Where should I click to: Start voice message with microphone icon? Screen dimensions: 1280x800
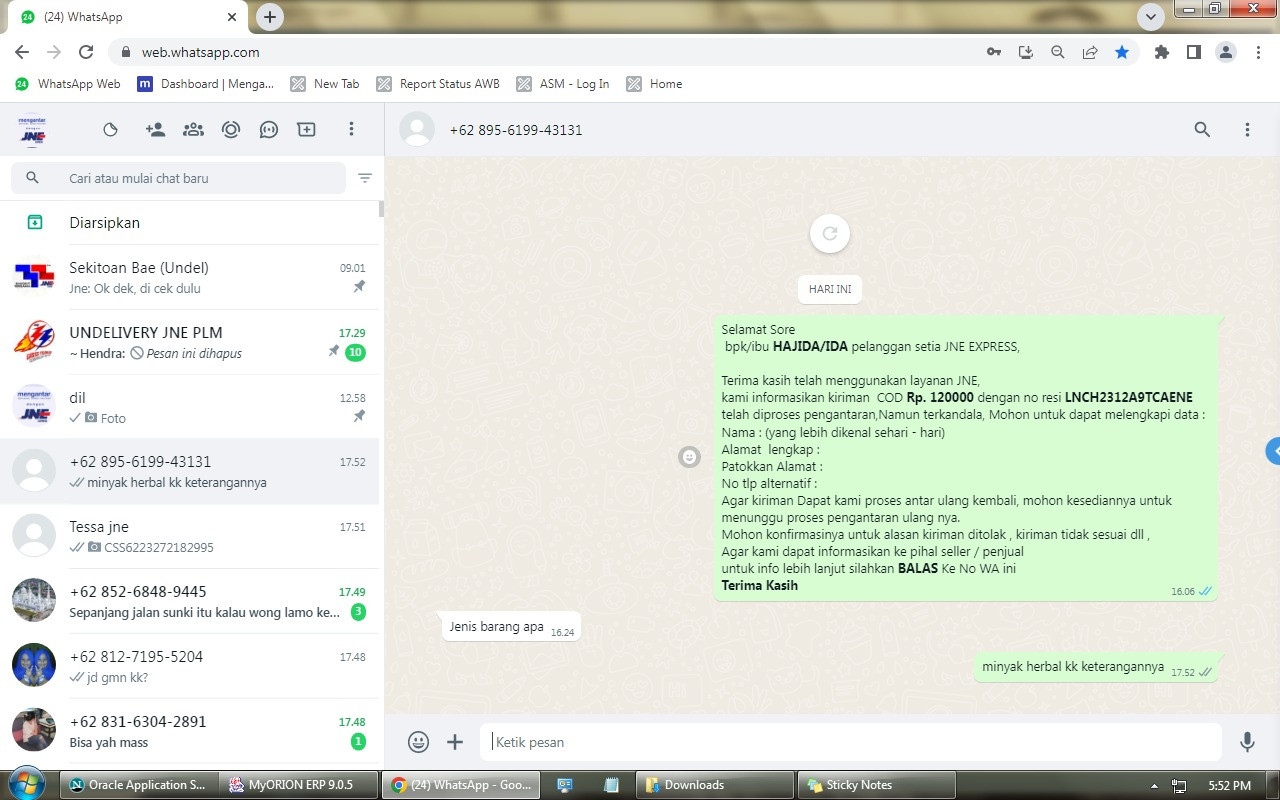click(1247, 742)
